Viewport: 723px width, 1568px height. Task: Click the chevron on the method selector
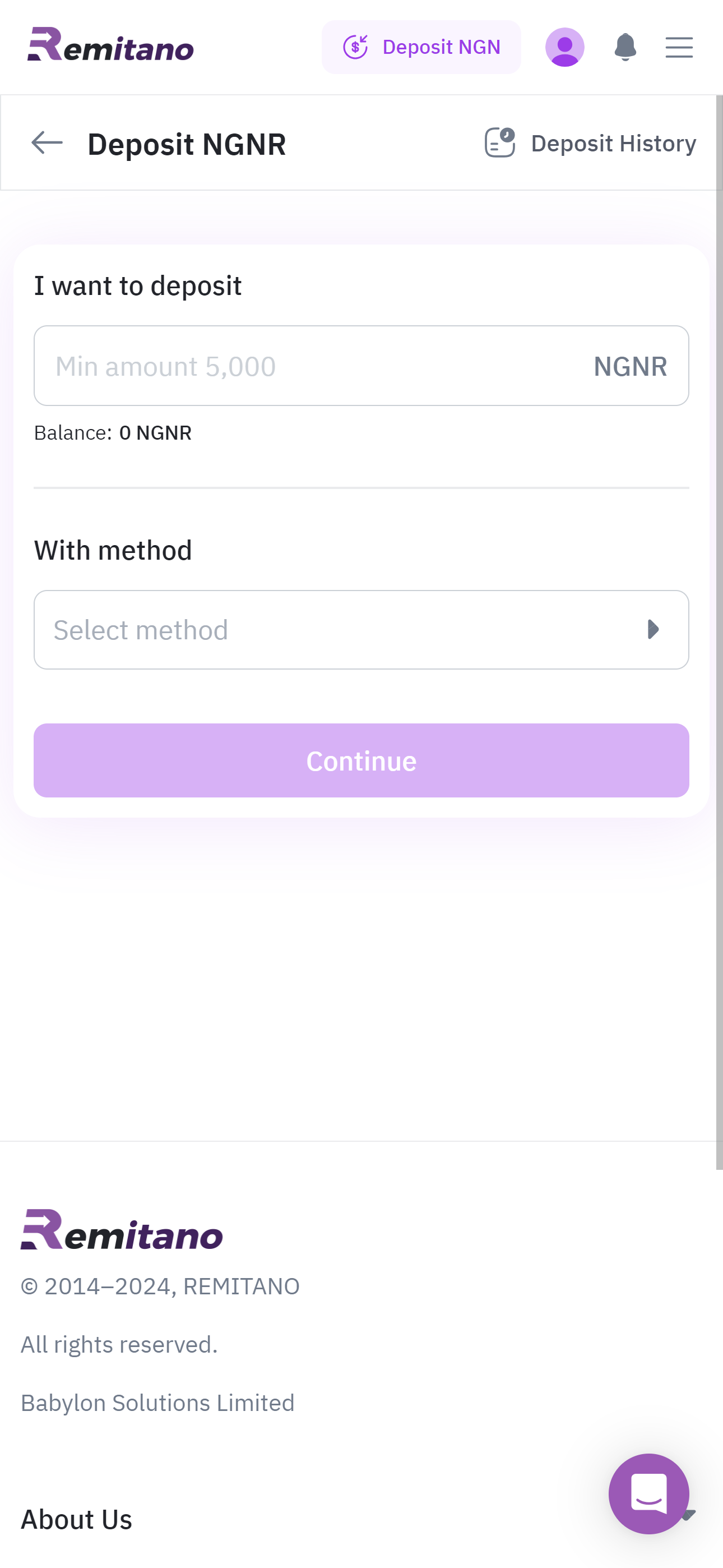(653, 629)
